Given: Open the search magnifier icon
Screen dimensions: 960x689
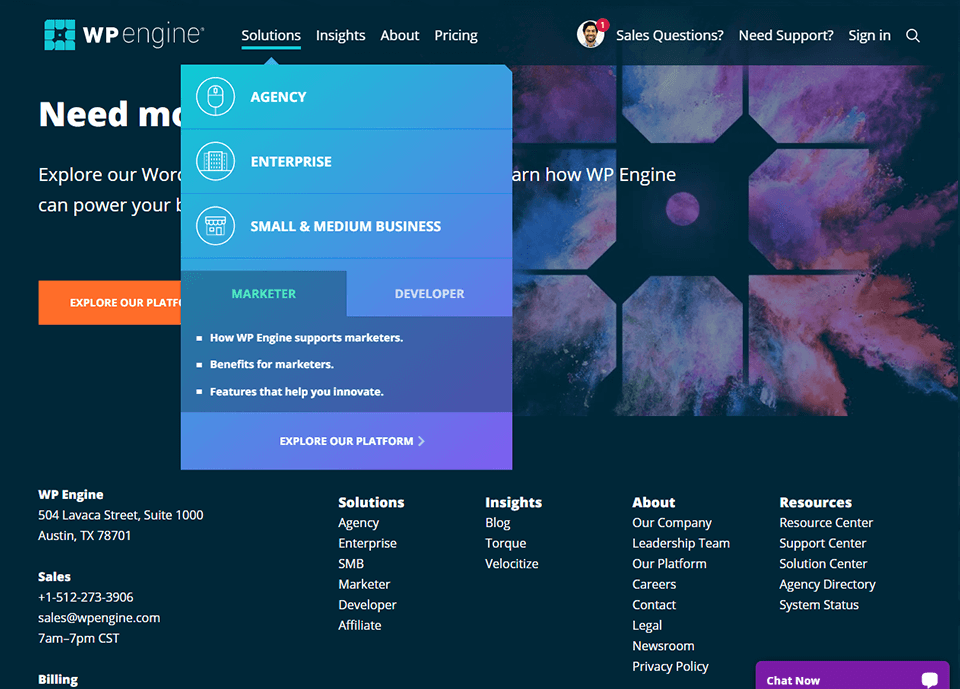Looking at the screenshot, I should pos(913,36).
